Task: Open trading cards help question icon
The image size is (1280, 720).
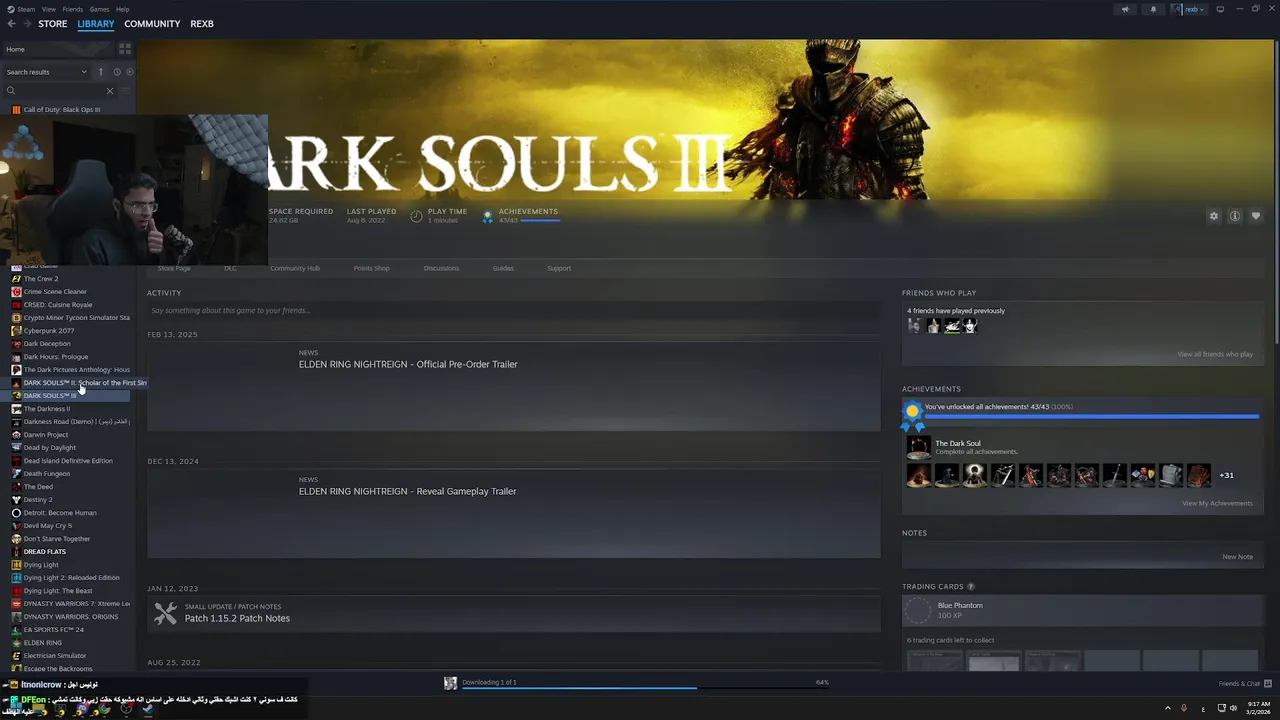Action: [970, 586]
